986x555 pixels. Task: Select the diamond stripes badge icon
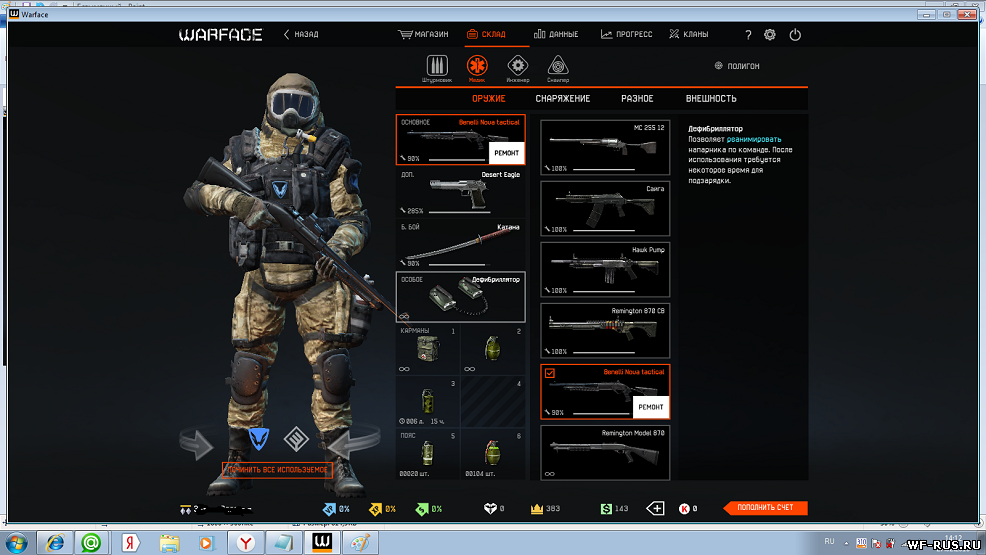[296, 439]
